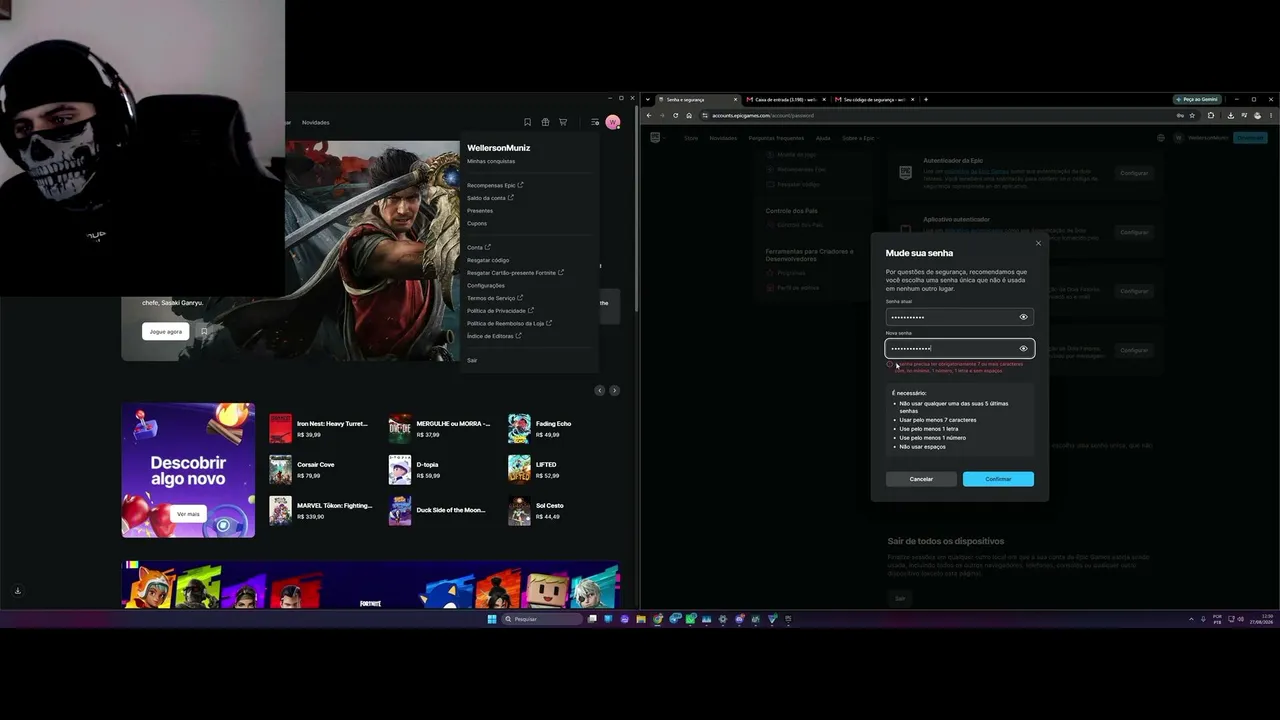Open the wishlist bookmark icon in Epic launcher
1280x720 pixels.
coord(527,122)
